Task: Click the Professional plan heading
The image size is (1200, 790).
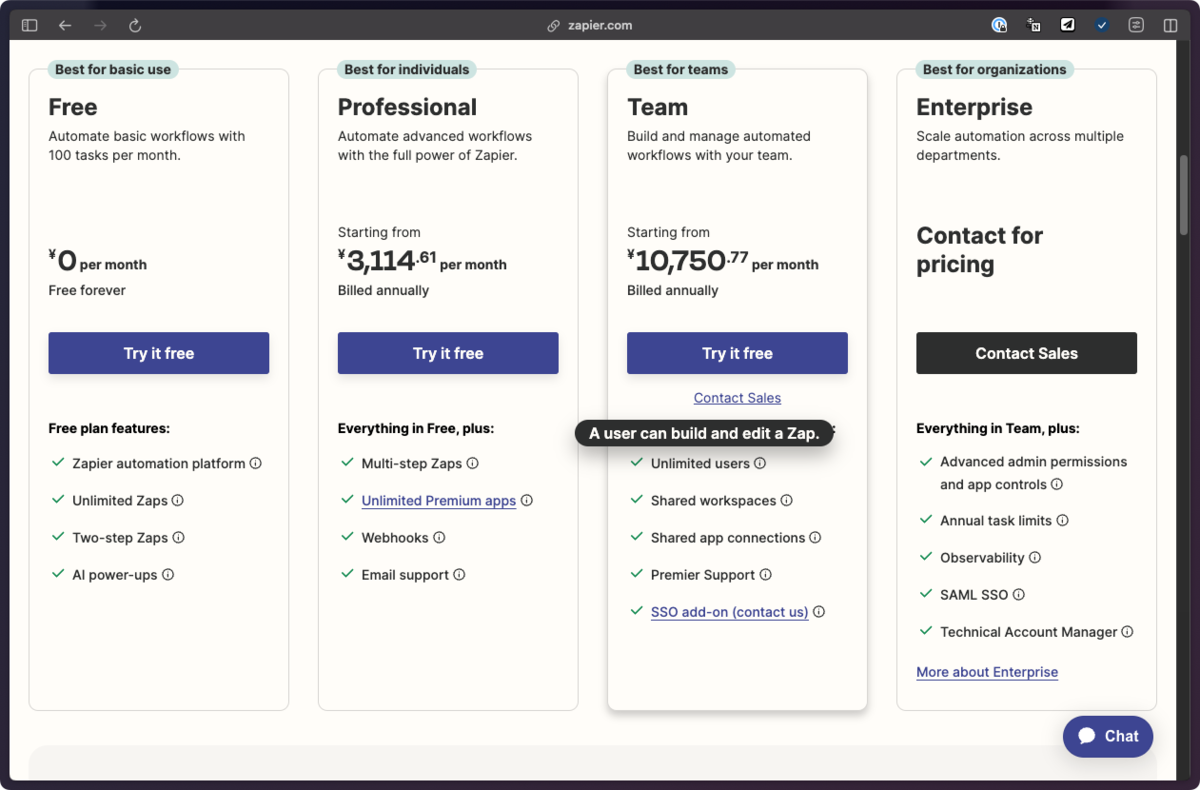Action: point(407,107)
